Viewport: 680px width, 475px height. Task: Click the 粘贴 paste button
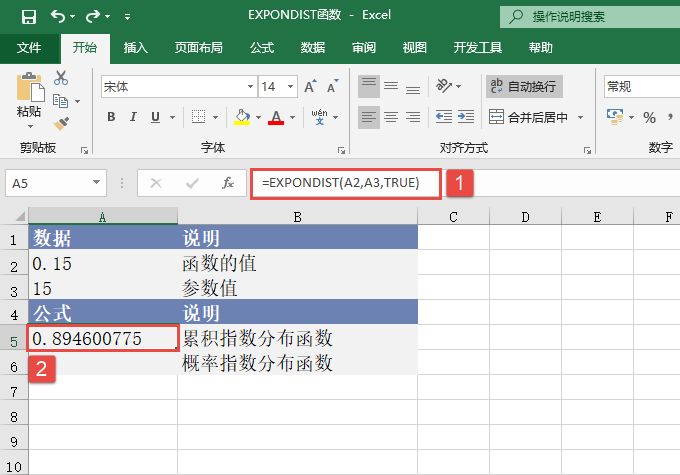click(x=29, y=100)
